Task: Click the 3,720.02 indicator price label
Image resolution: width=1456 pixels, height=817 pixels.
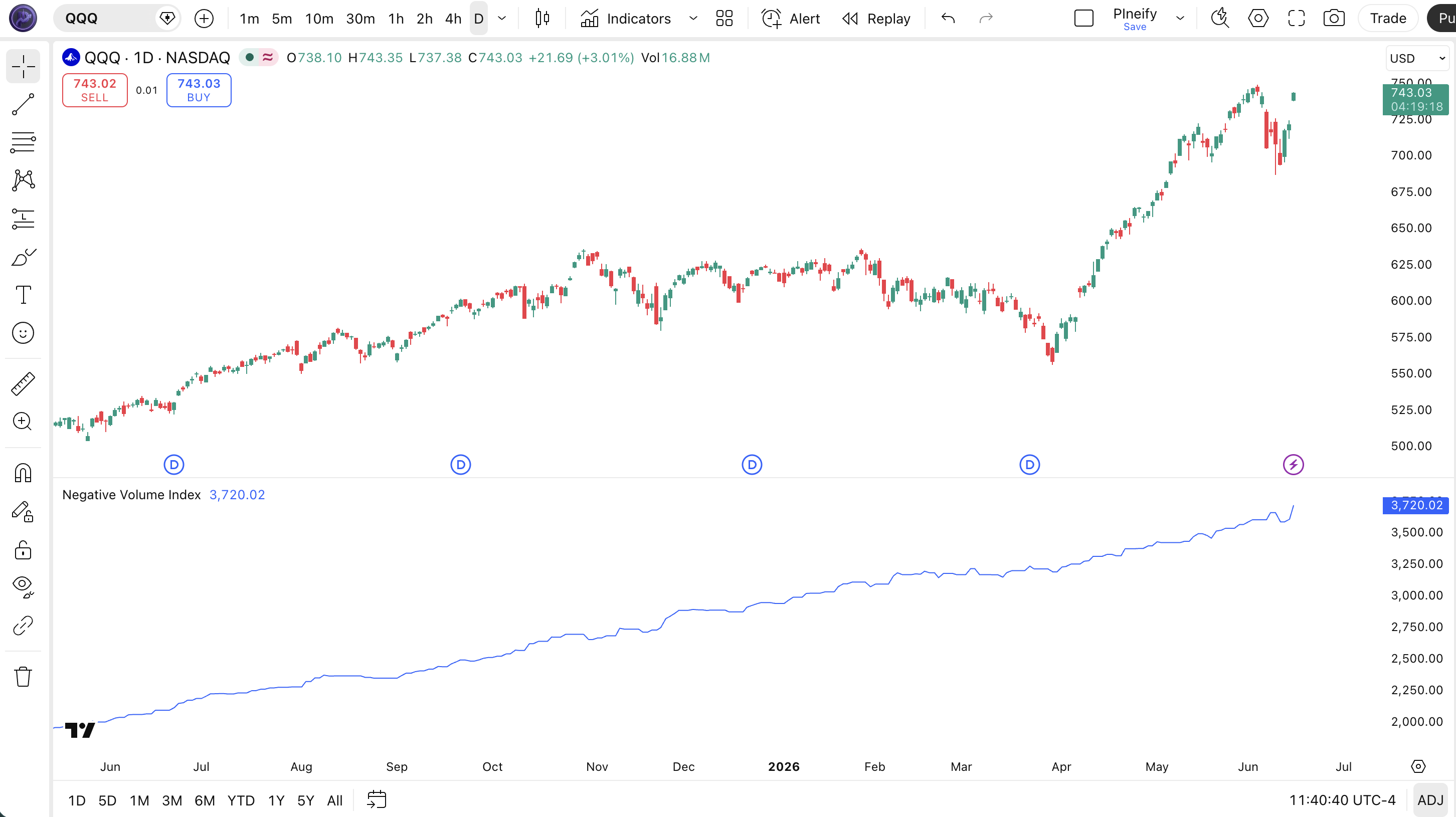Action: click(1415, 505)
